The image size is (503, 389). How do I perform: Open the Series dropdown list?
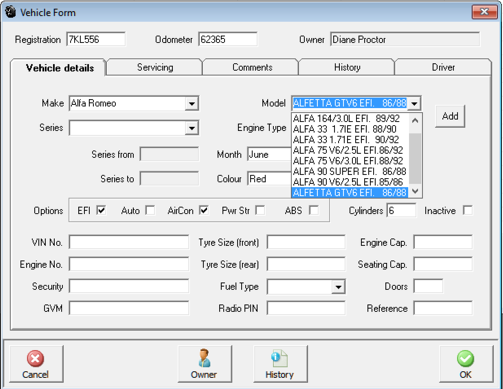pyautogui.click(x=192, y=128)
